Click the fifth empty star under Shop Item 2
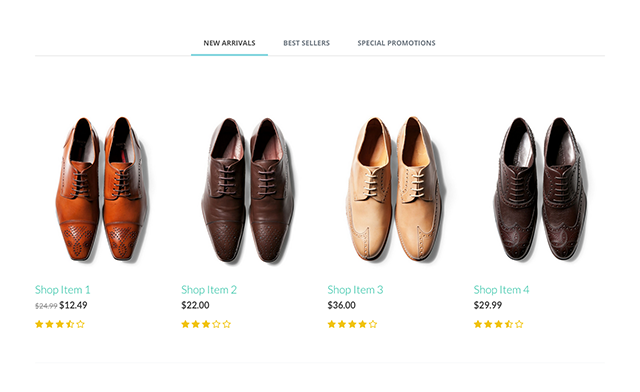 coord(227,324)
